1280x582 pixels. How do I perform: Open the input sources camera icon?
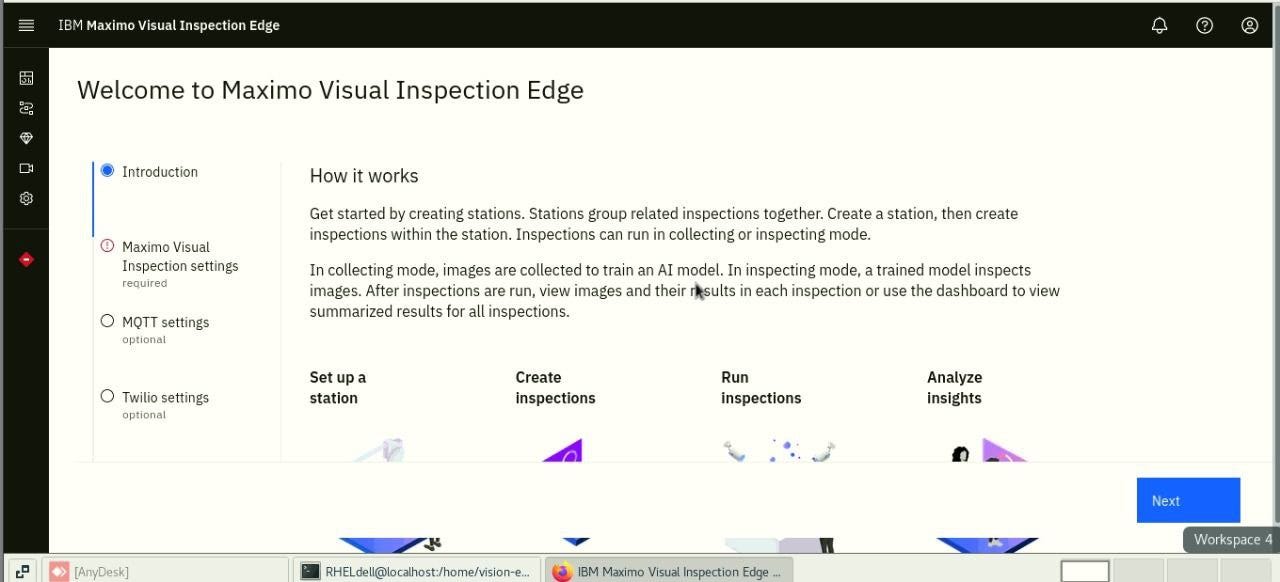pos(26,168)
